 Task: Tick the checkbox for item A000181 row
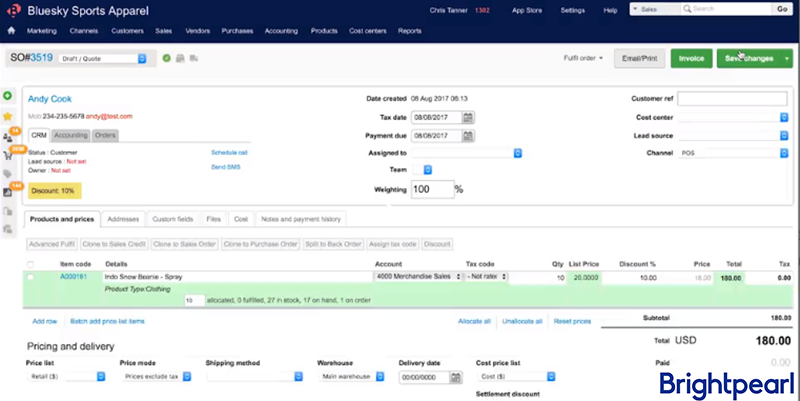tap(32, 276)
